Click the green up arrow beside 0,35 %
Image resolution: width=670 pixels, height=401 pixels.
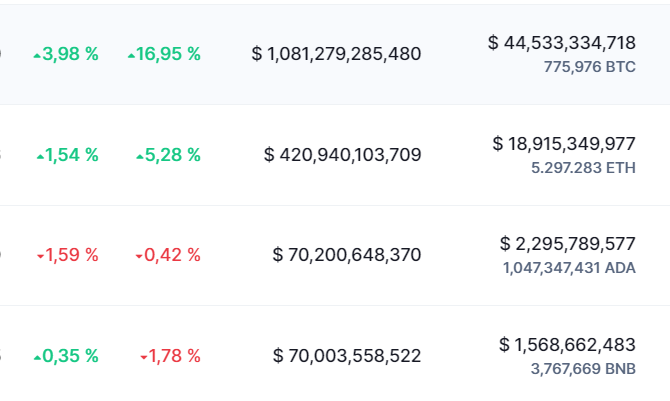37,358
